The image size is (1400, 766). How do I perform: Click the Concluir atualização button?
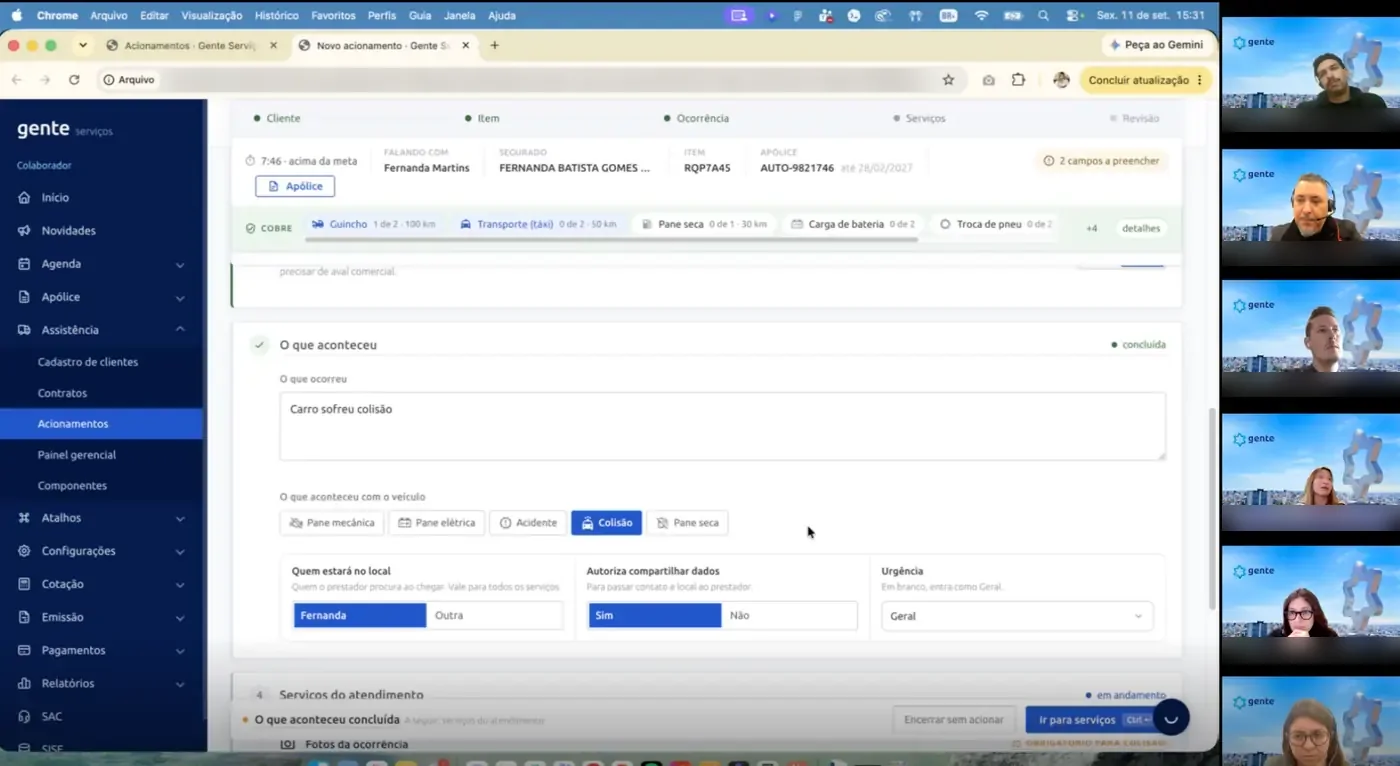[x=1145, y=80]
